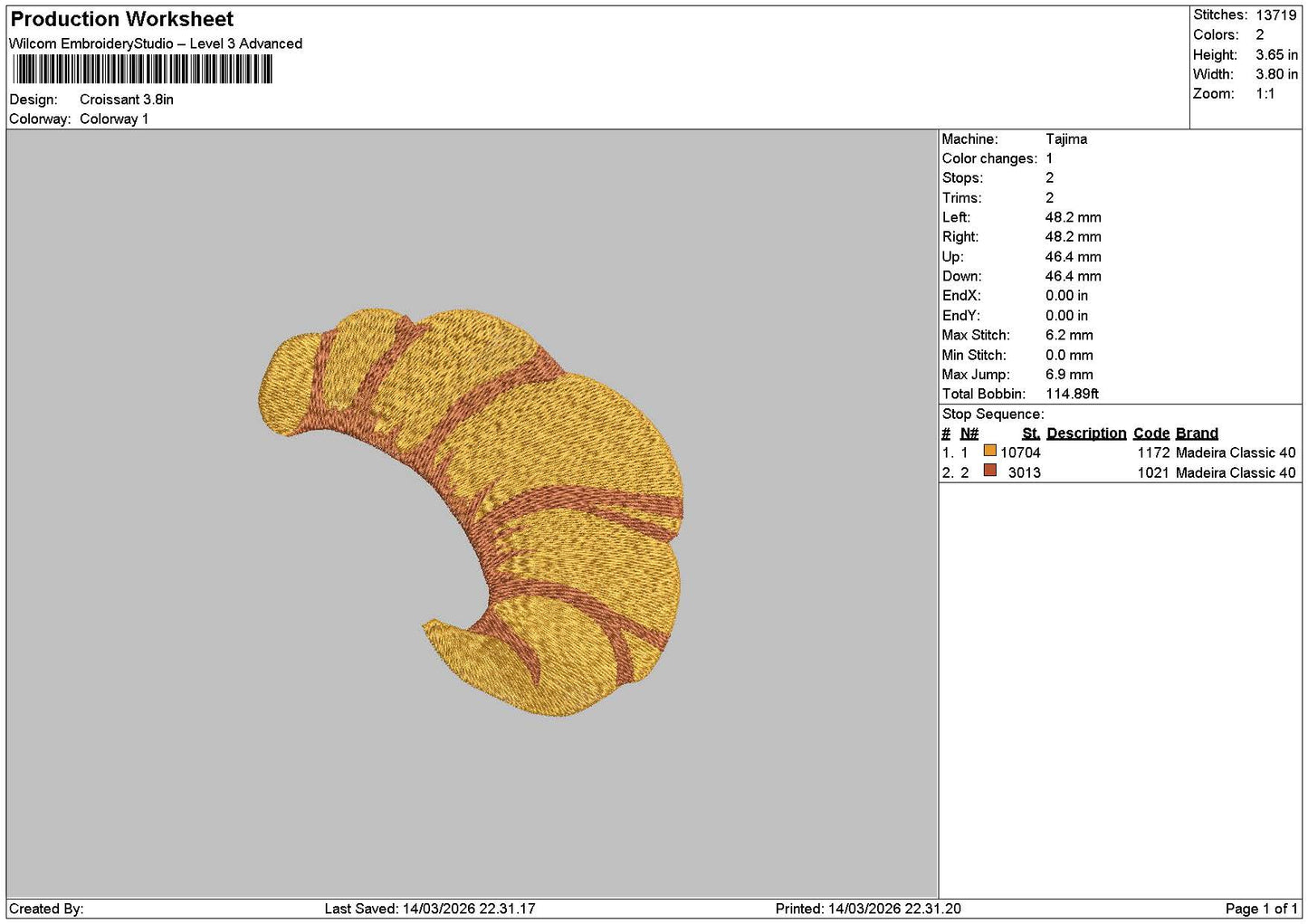Click thread code '1021'
Viewport: 1308px width, 924px height.
click(1154, 472)
